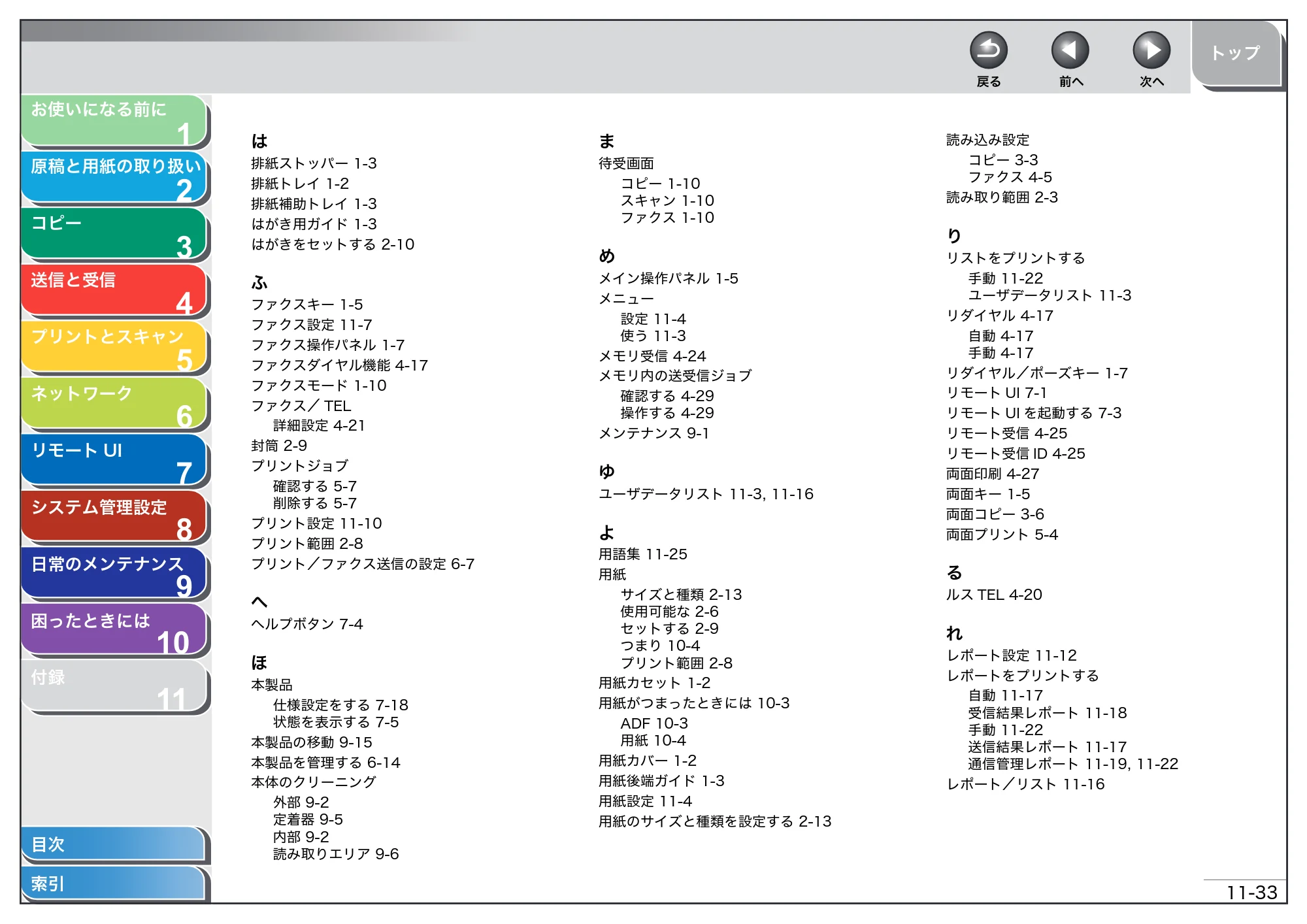Open 読み取りエリア 9-6 entry
1307x924 pixels.
[336, 854]
